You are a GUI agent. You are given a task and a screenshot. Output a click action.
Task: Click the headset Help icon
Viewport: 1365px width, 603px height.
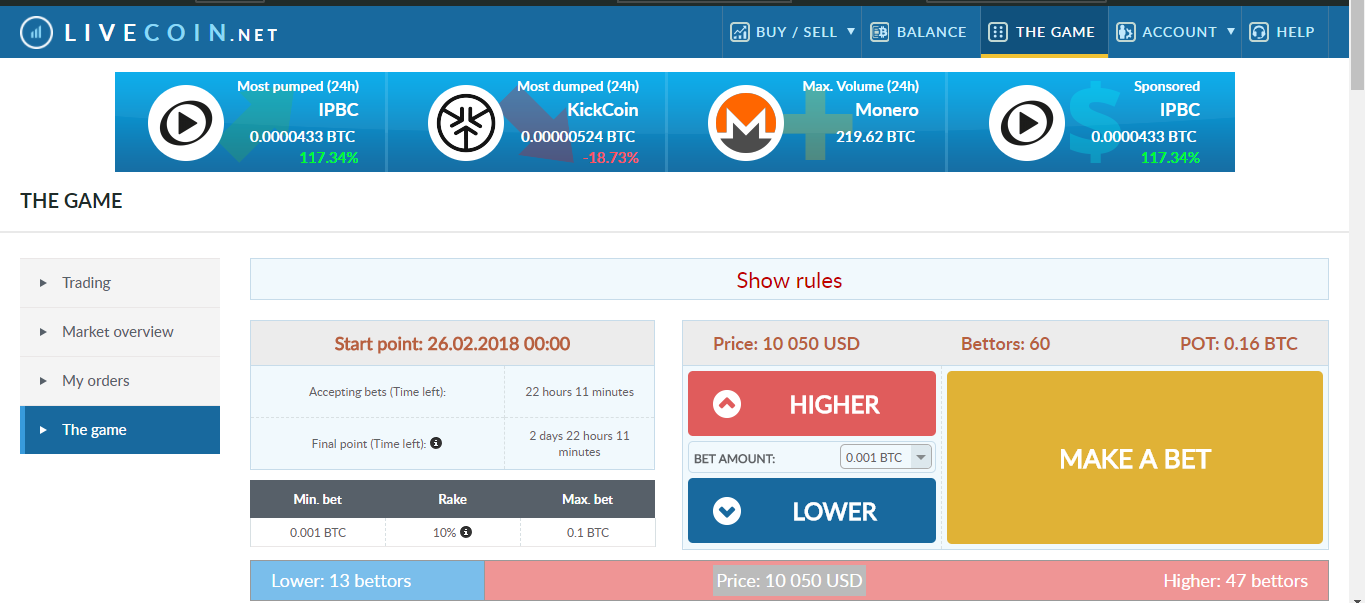(x=1259, y=32)
